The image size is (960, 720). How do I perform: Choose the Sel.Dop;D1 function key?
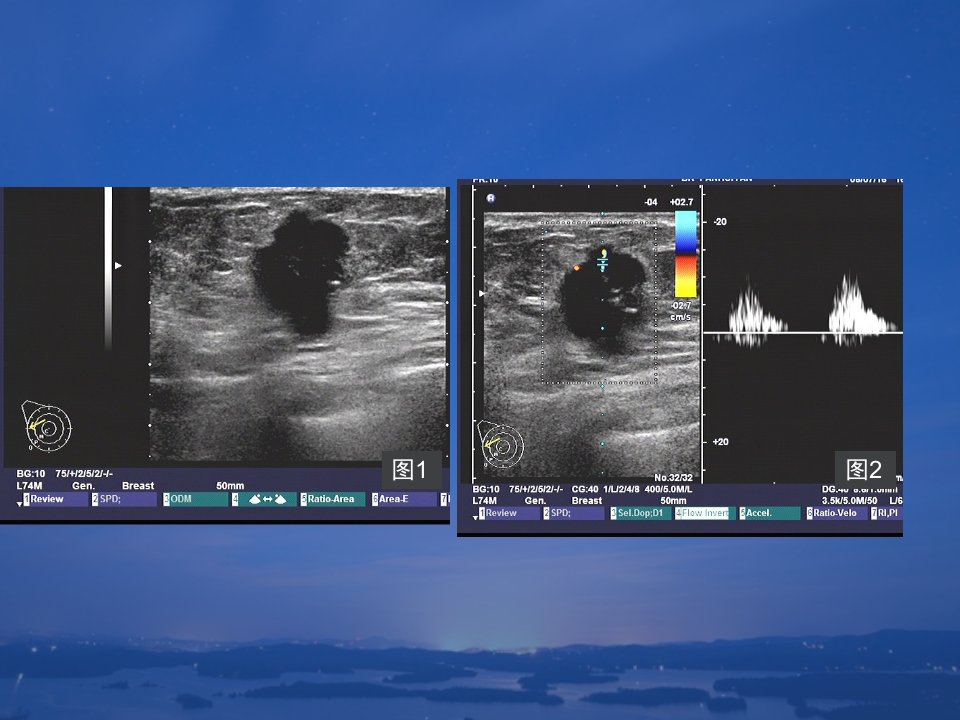pos(640,513)
